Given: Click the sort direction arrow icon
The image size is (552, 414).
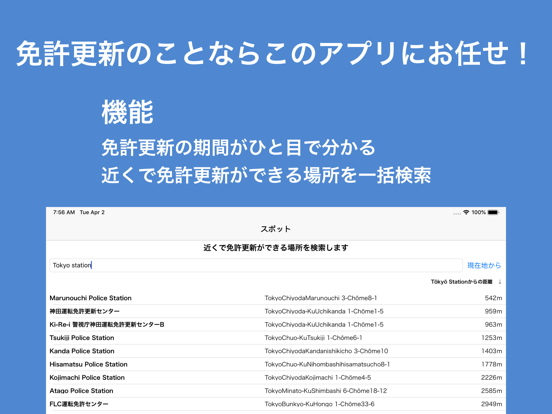Looking at the screenshot, I should [500, 282].
